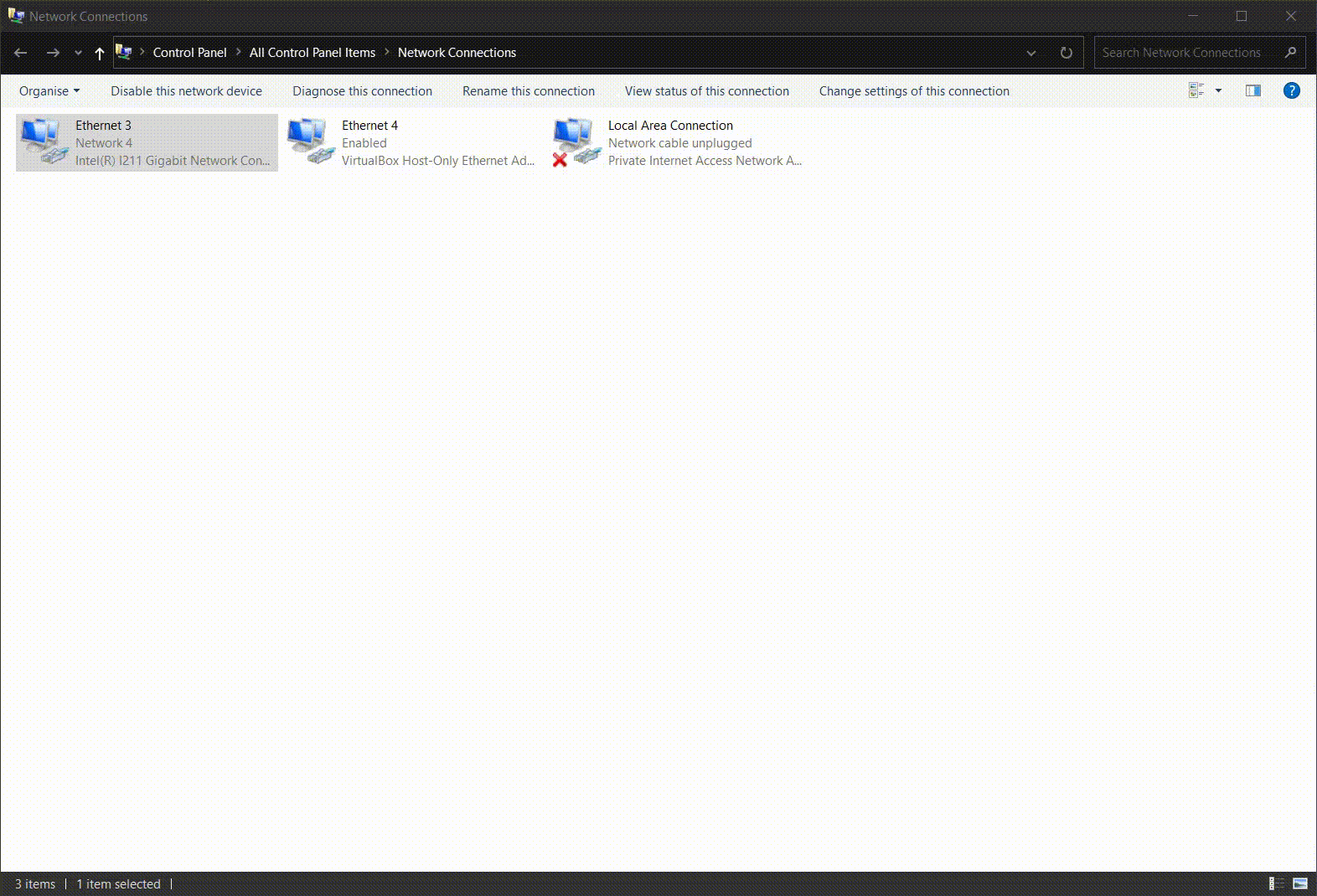Click the Change your view icon
This screenshot has width=1317, height=896.
pos(1196,90)
